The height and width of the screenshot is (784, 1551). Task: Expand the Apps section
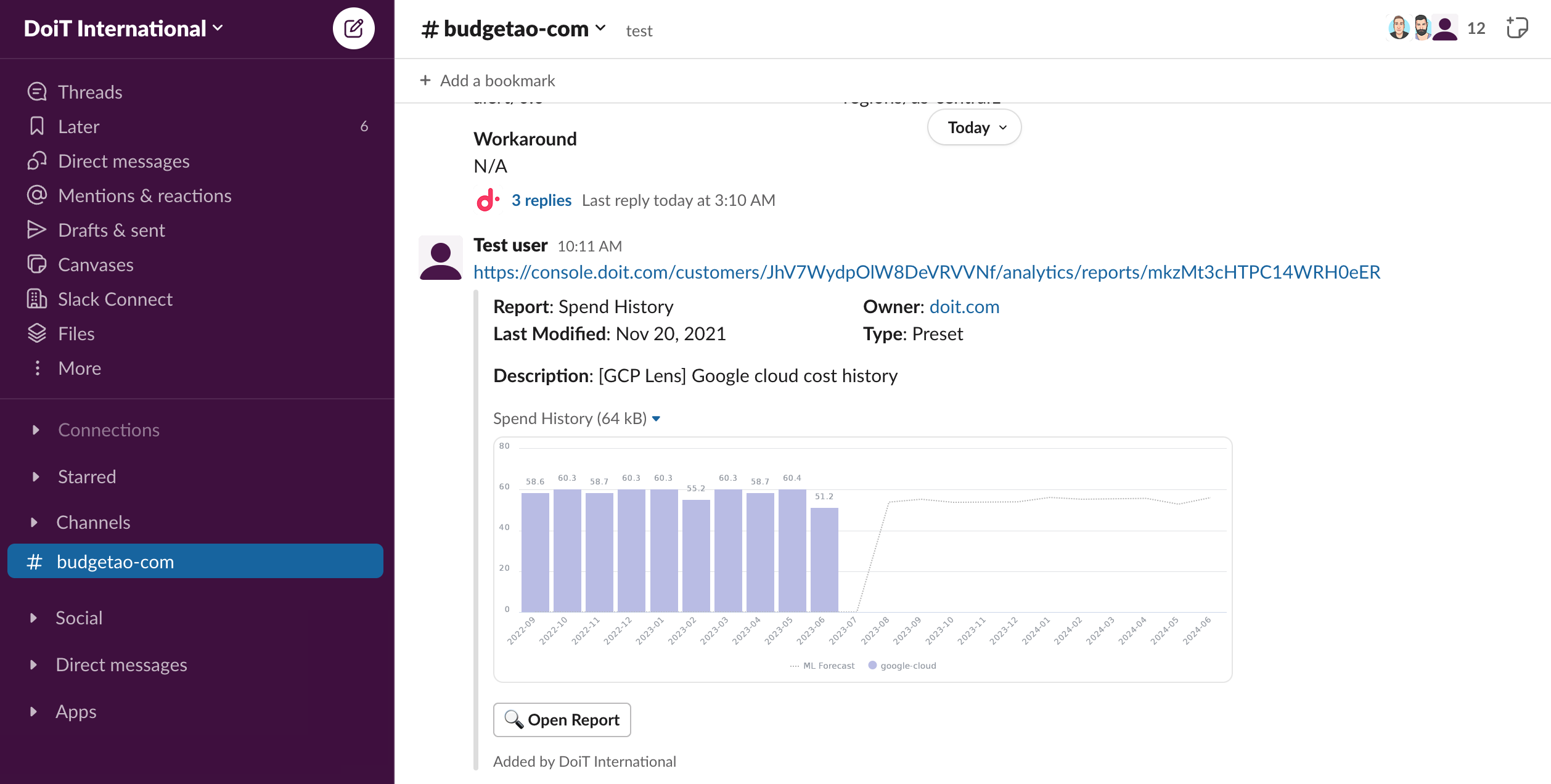(75, 711)
